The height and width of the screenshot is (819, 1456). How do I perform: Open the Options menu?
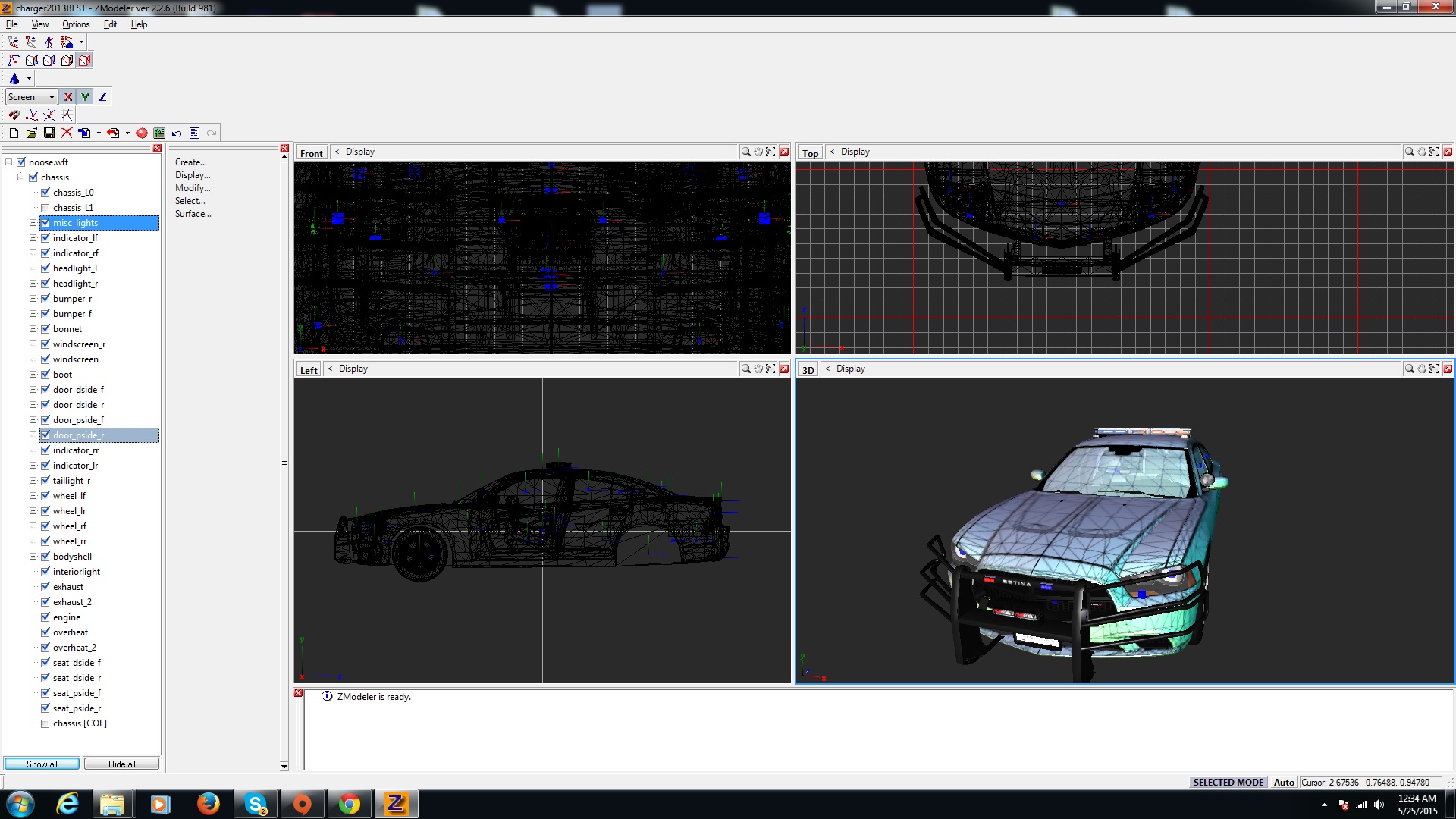click(76, 24)
